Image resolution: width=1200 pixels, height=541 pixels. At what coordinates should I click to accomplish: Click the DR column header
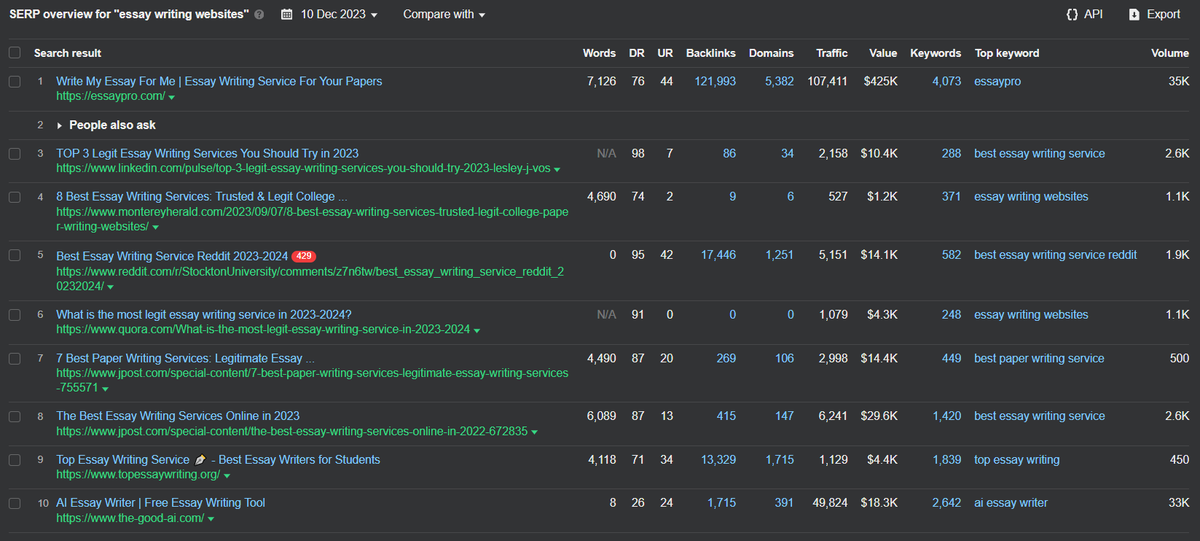tap(637, 53)
